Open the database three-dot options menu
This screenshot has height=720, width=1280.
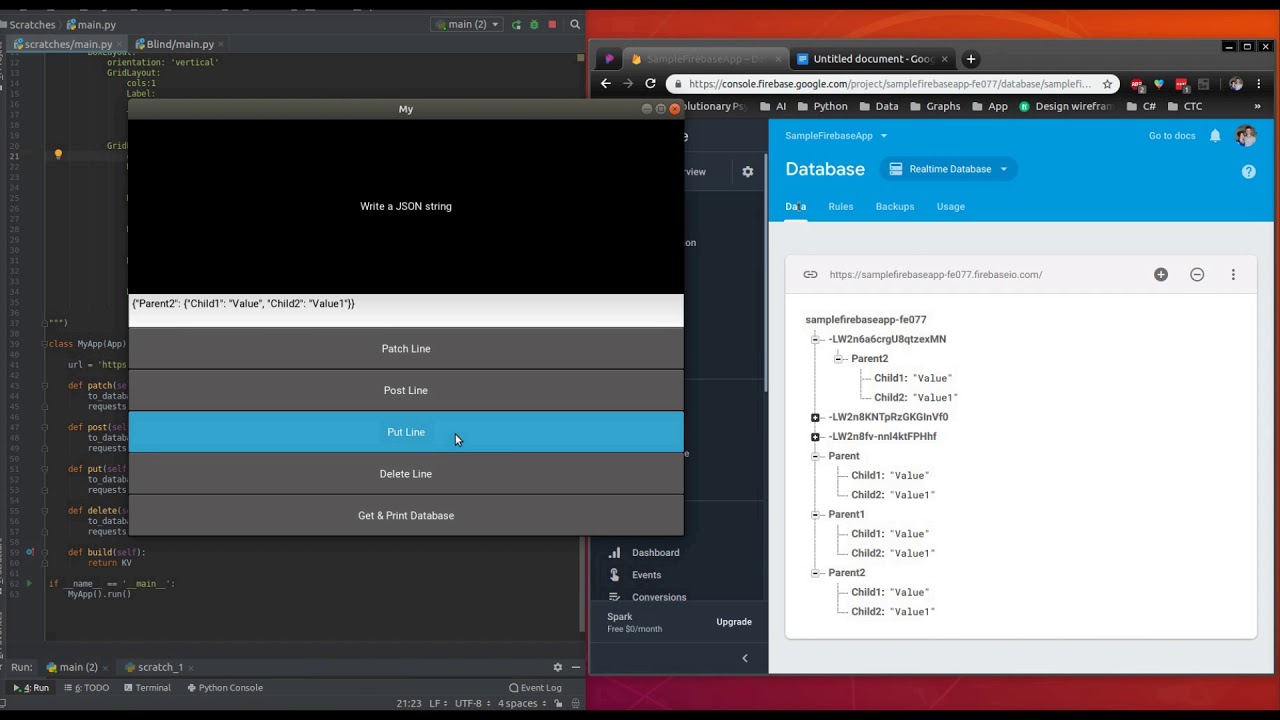pos(1233,274)
